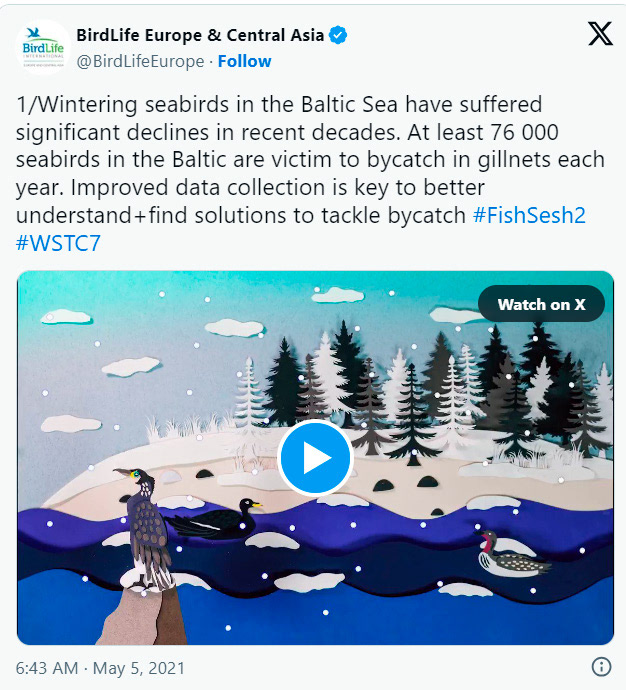Open the #FishSesh2 hashtag
Viewport: 626px width, 690px height.
click(x=529, y=216)
